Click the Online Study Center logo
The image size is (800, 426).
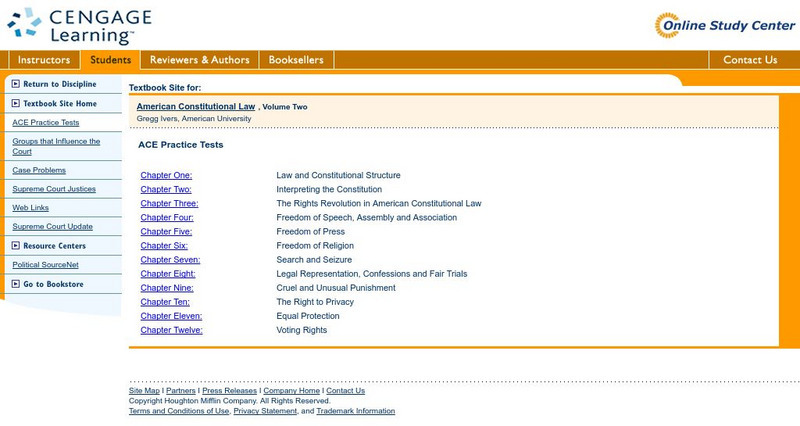724,25
